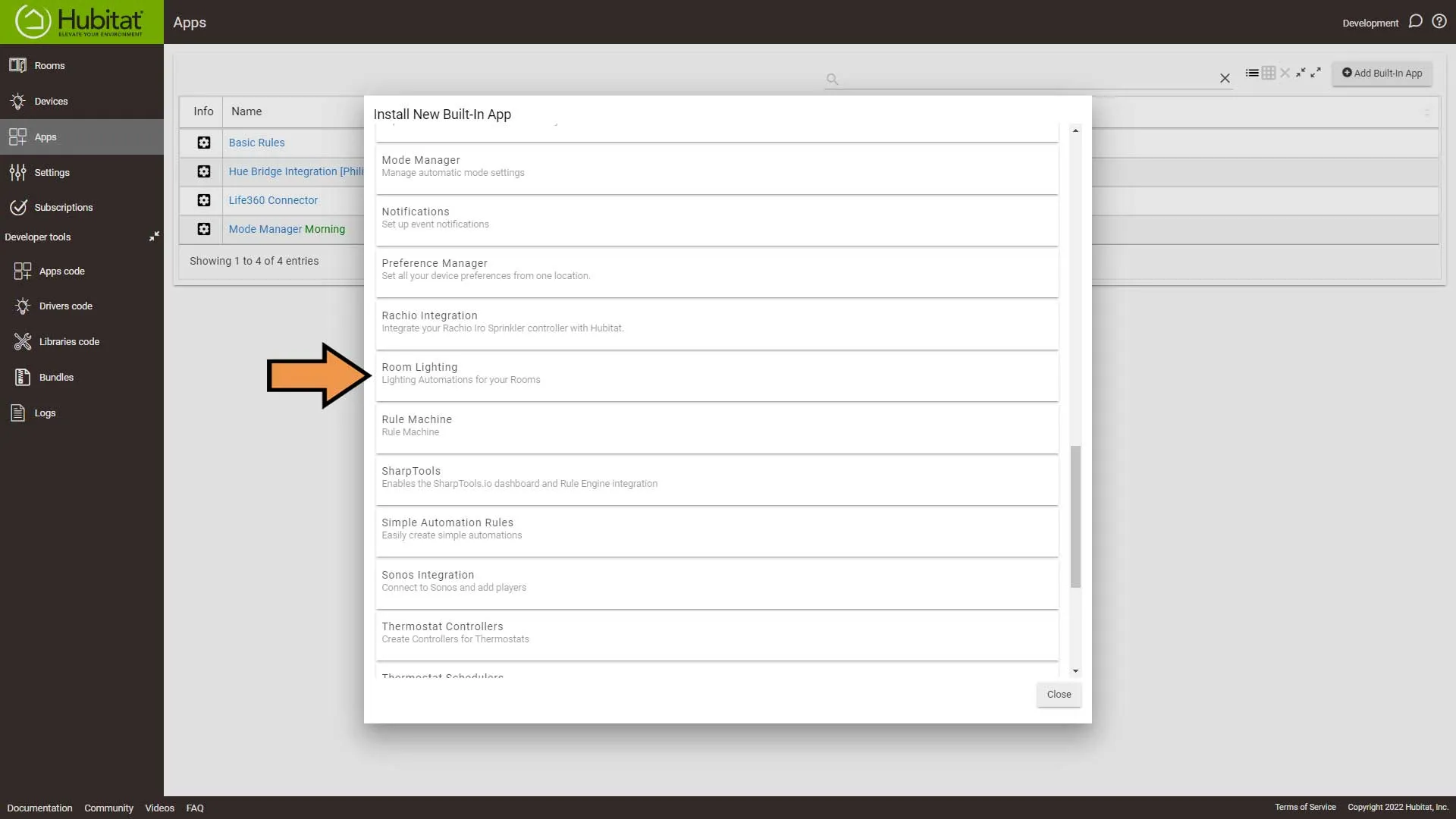The image size is (1456, 819).
Task: Close the Install New Built-In App dialog
Action: 1058,693
